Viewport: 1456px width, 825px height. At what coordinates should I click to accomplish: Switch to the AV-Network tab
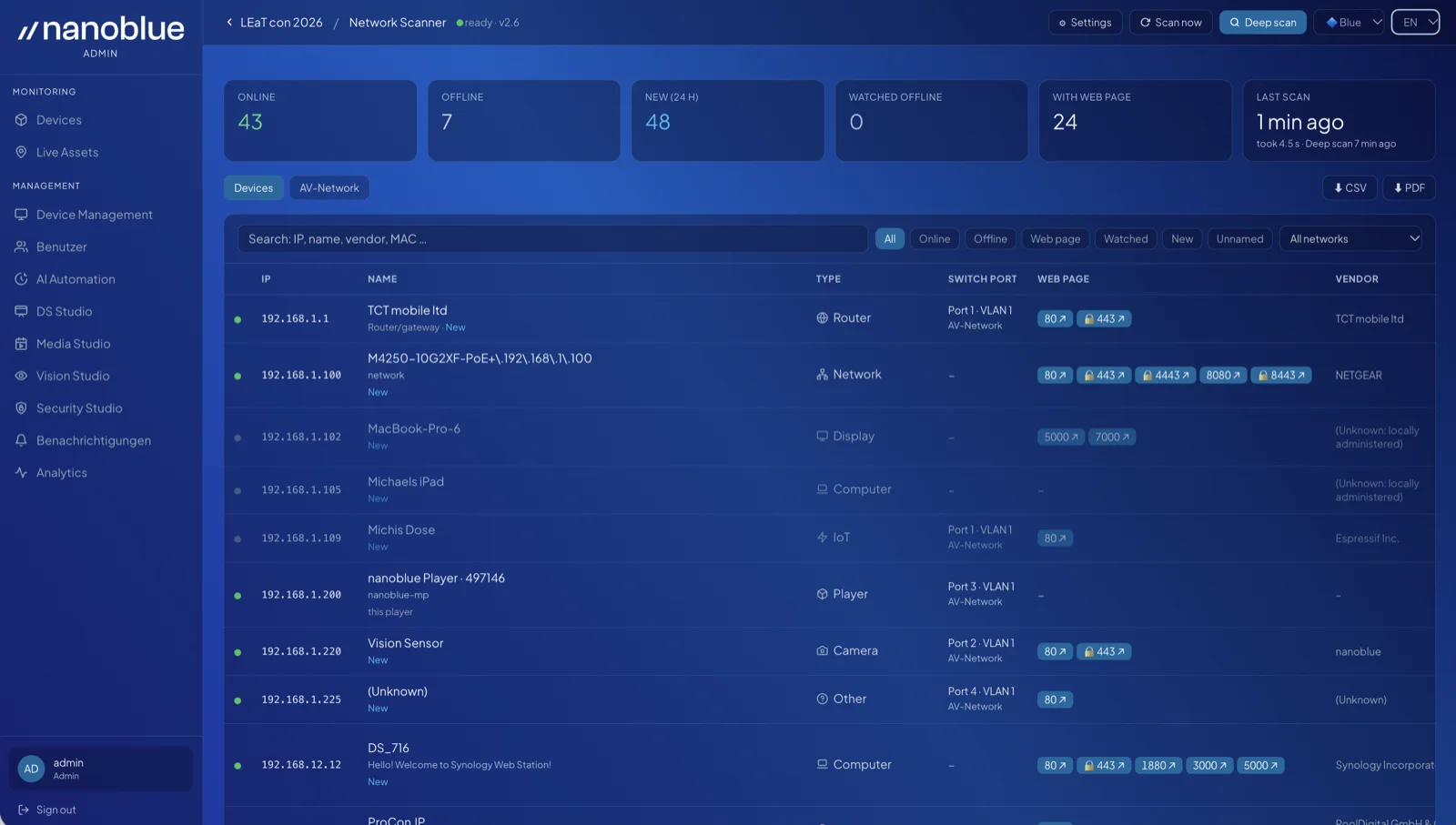point(329,188)
